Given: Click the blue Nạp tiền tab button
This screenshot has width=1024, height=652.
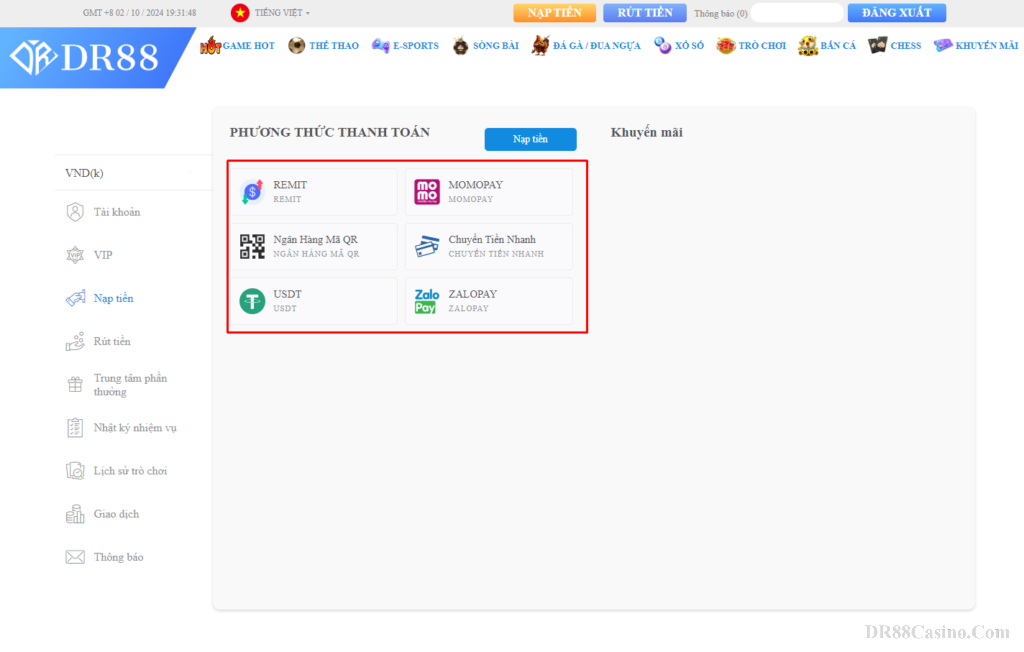Looking at the screenshot, I should point(530,139).
